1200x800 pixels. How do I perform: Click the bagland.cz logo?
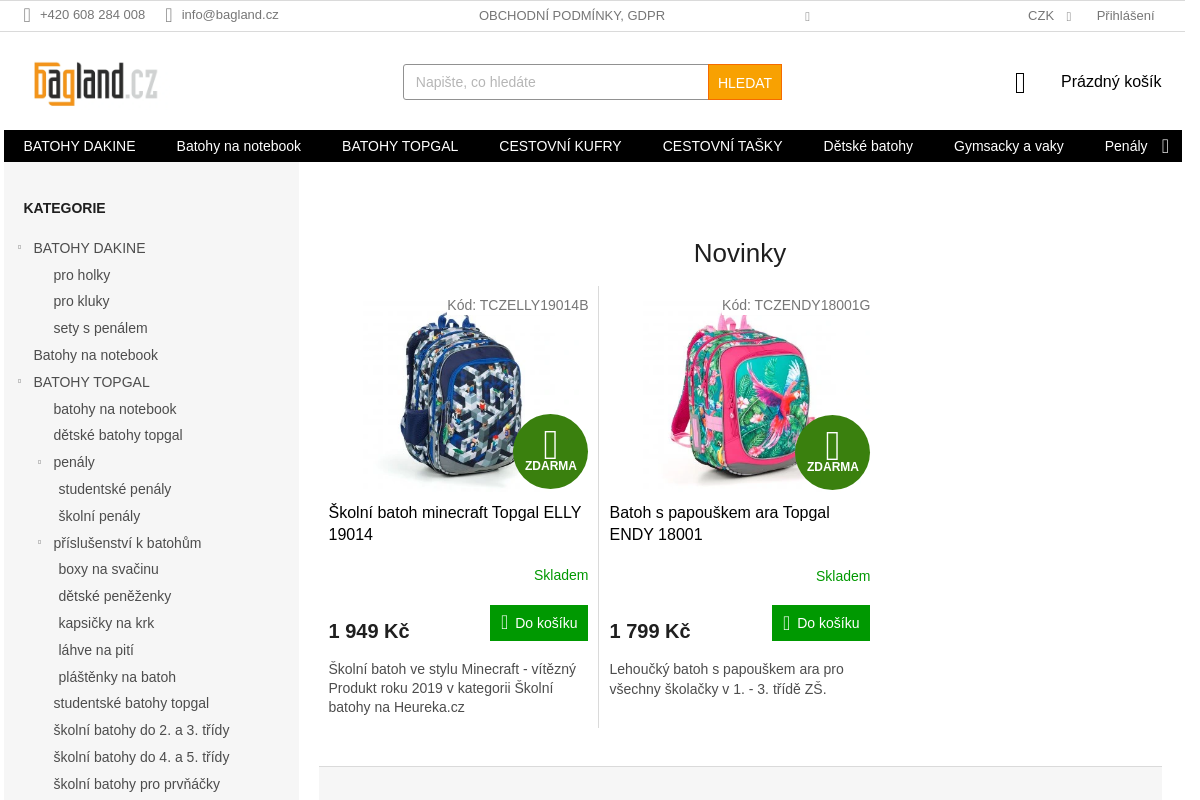[x=94, y=81]
